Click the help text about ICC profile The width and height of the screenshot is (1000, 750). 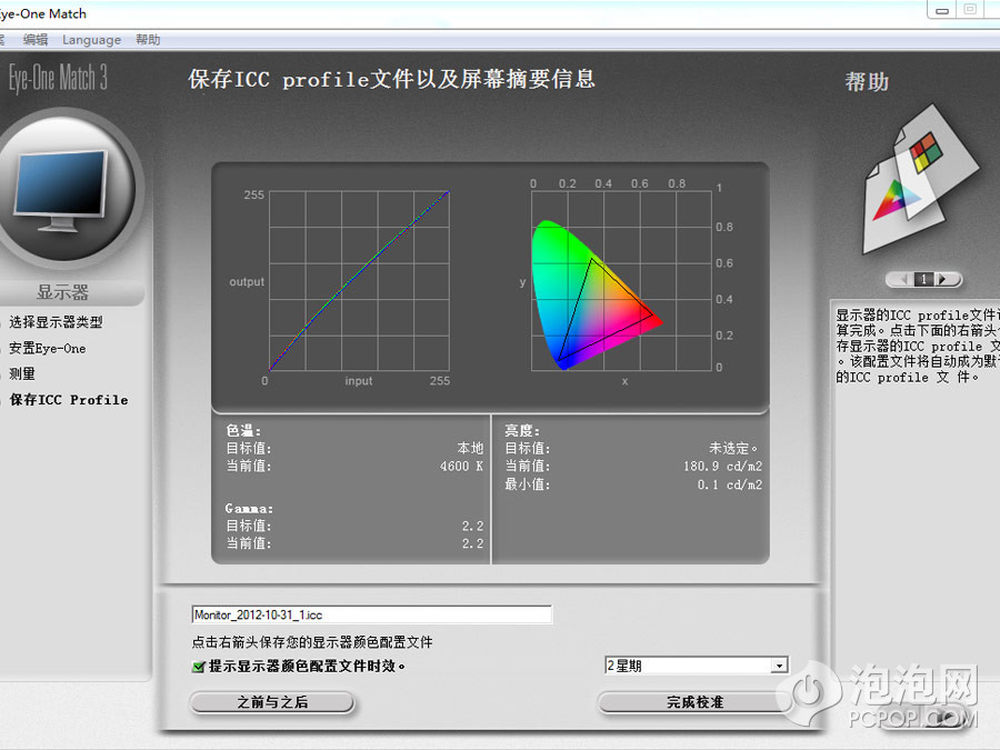[x=918, y=346]
